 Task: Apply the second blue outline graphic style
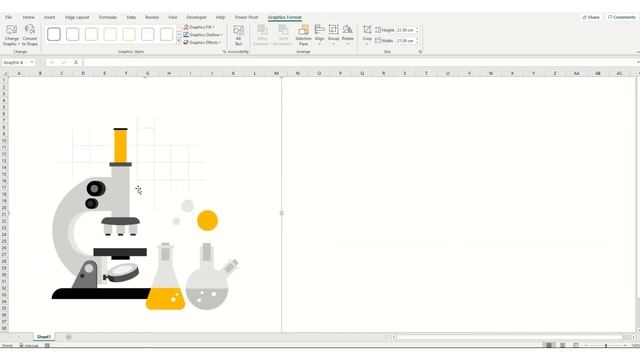tap(73, 34)
